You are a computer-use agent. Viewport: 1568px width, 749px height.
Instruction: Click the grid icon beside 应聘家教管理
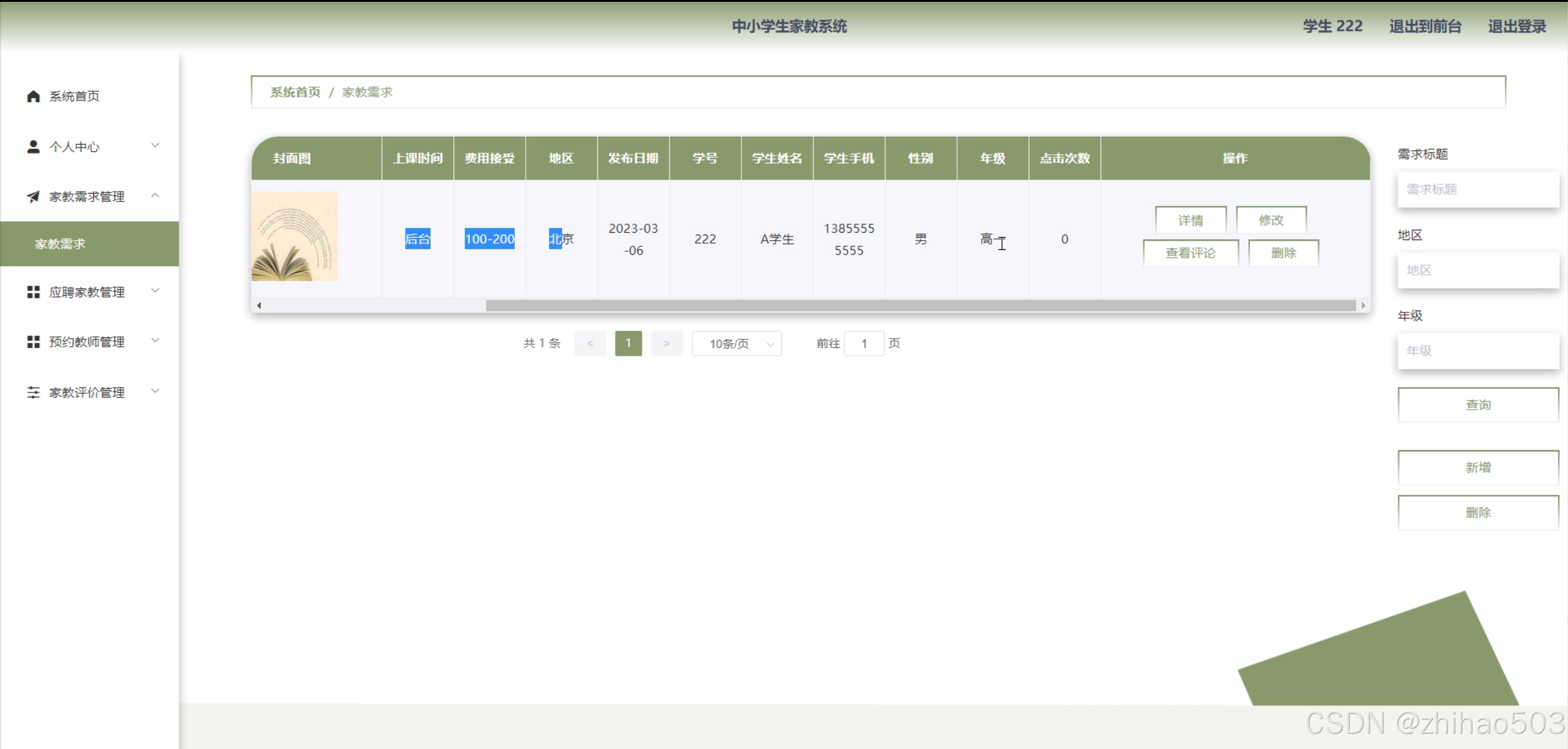click(x=33, y=292)
